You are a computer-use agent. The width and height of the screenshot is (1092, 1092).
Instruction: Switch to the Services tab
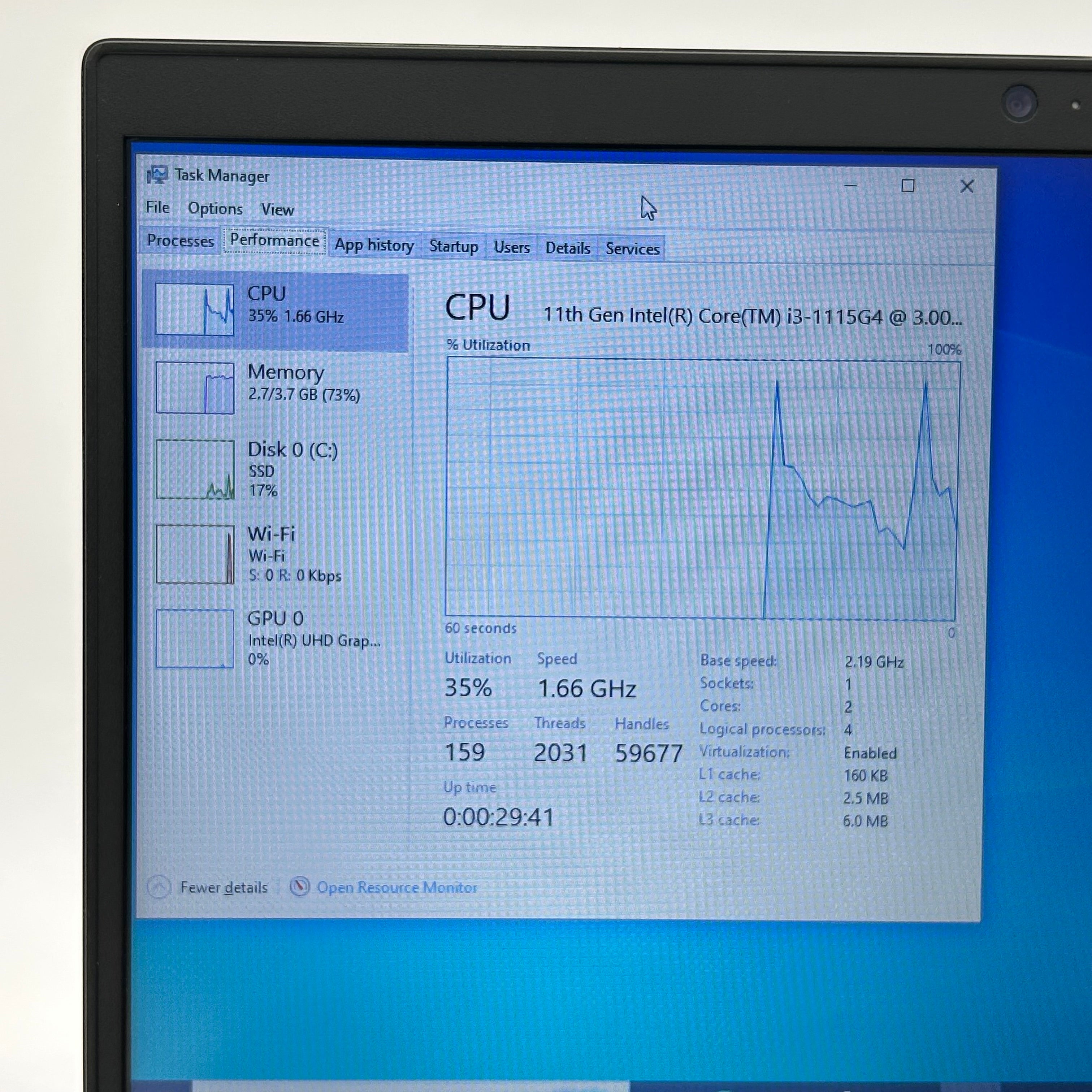point(632,249)
